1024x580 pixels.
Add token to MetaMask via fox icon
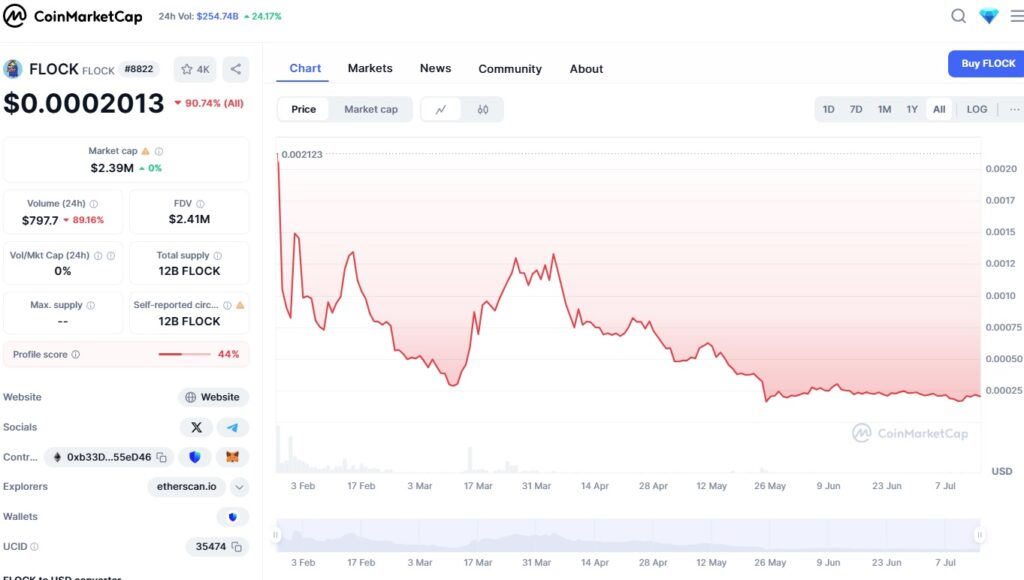(x=233, y=457)
